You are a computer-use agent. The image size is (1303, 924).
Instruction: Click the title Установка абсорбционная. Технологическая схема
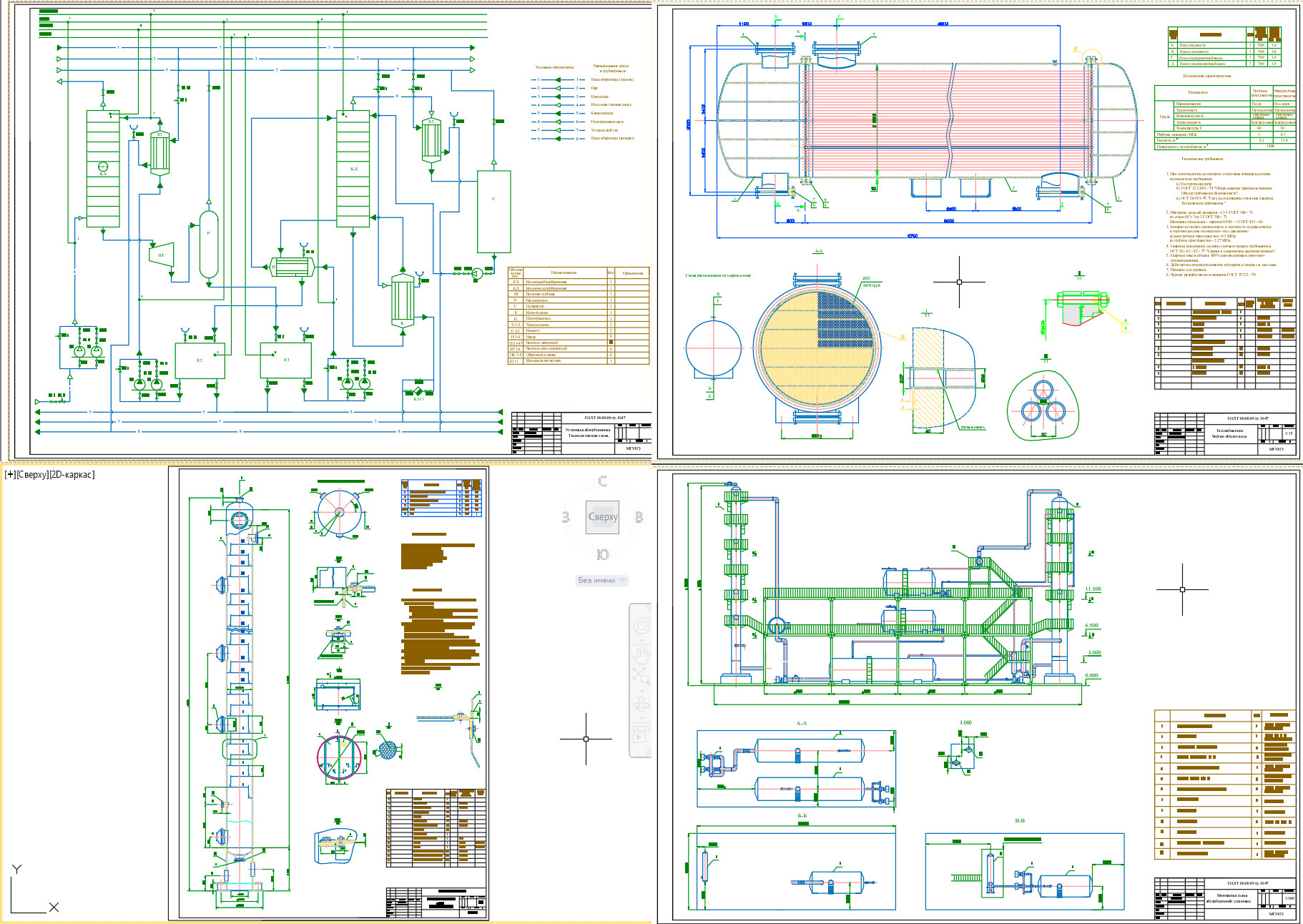[589, 433]
